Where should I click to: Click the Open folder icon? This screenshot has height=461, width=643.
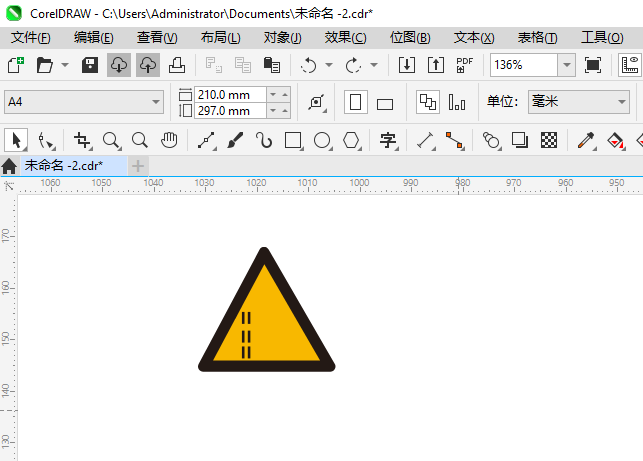(x=45, y=65)
